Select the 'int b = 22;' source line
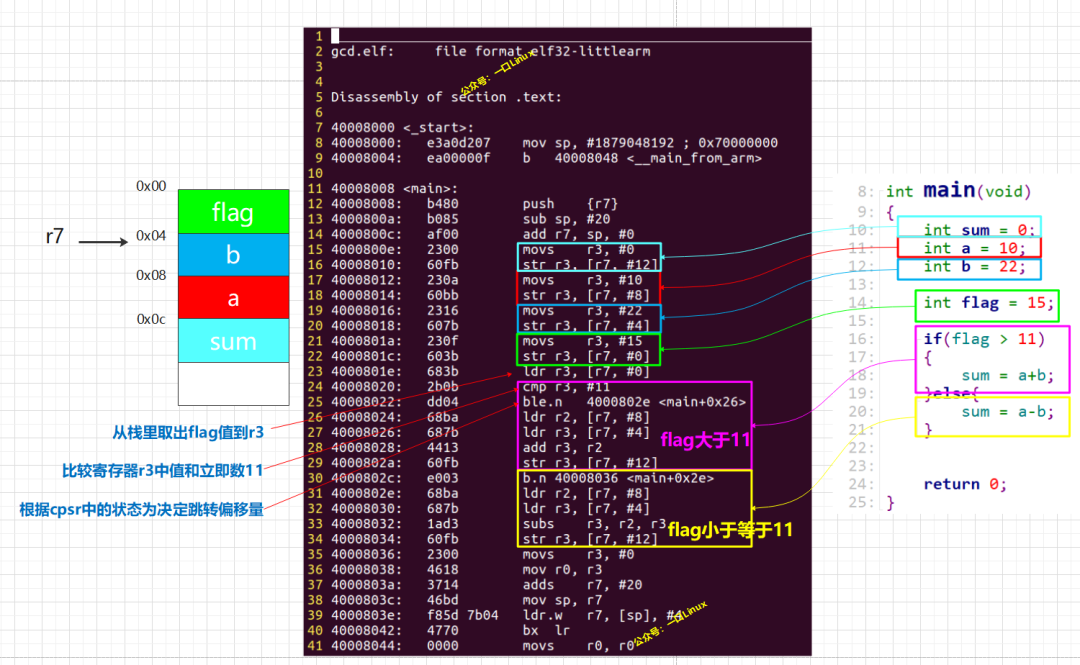Screen dimensions: 1080x665 [975, 267]
